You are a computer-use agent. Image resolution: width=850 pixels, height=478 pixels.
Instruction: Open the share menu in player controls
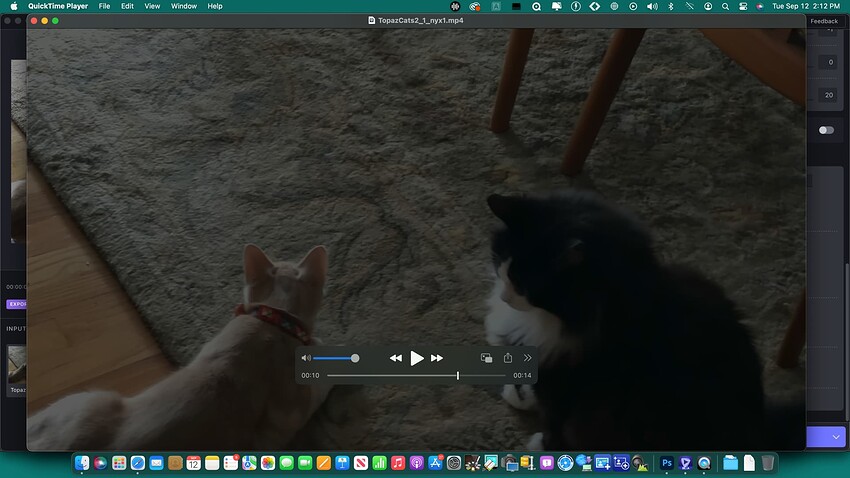[508, 358]
